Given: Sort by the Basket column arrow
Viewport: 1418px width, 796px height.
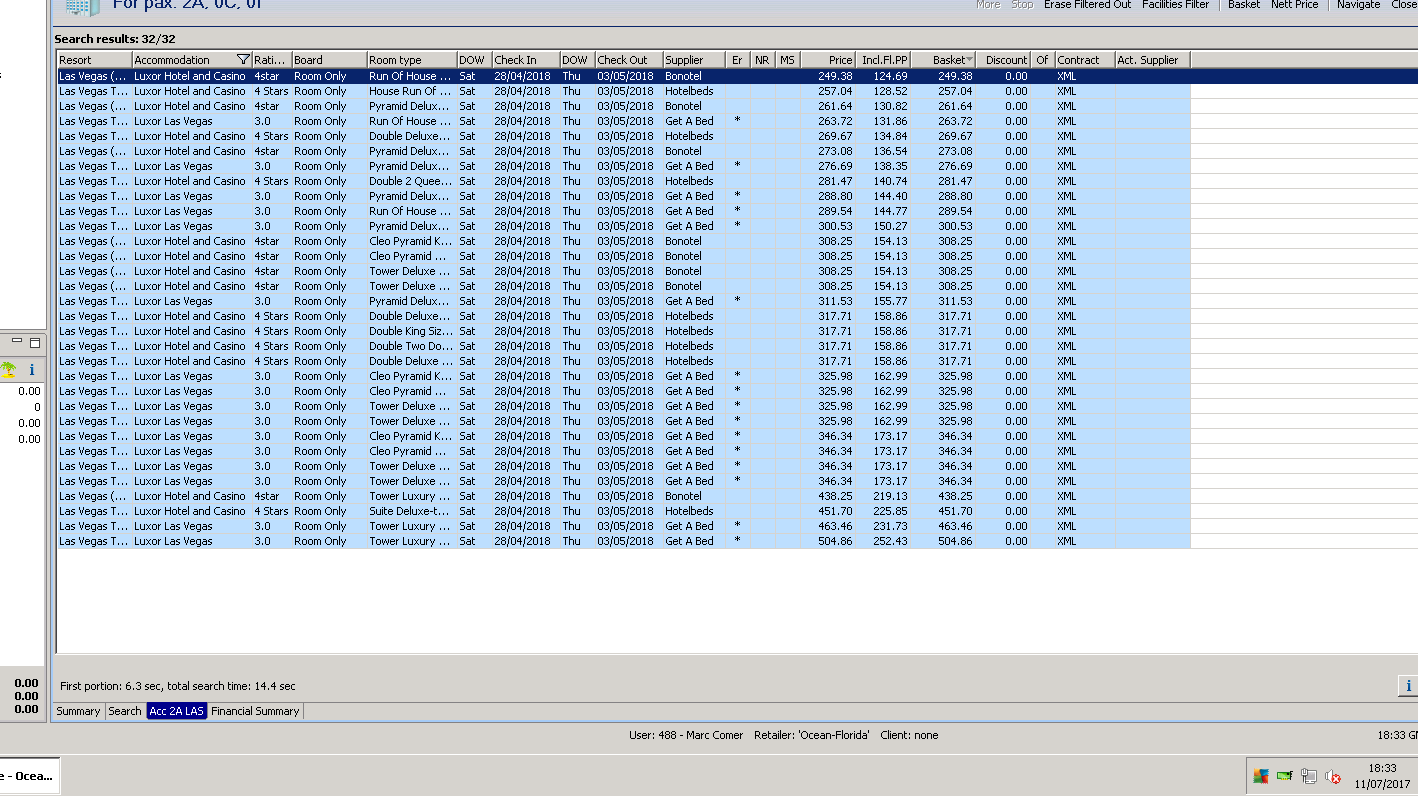Looking at the screenshot, I should [969, 60].
